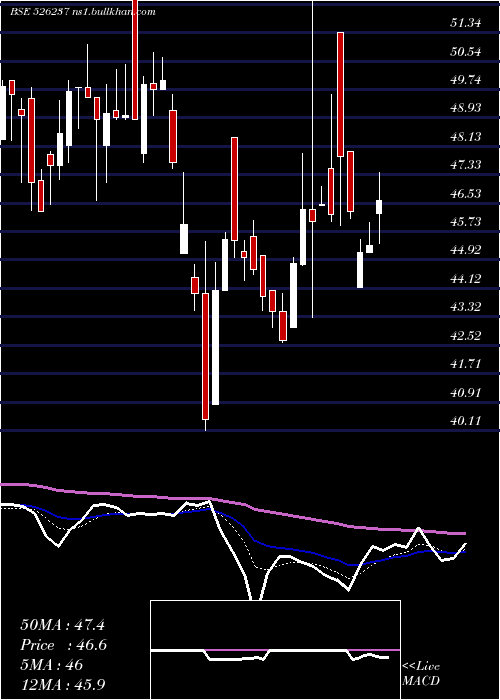Click the 45.73 price axis label
500x700 pixels.
coord(466,222)
